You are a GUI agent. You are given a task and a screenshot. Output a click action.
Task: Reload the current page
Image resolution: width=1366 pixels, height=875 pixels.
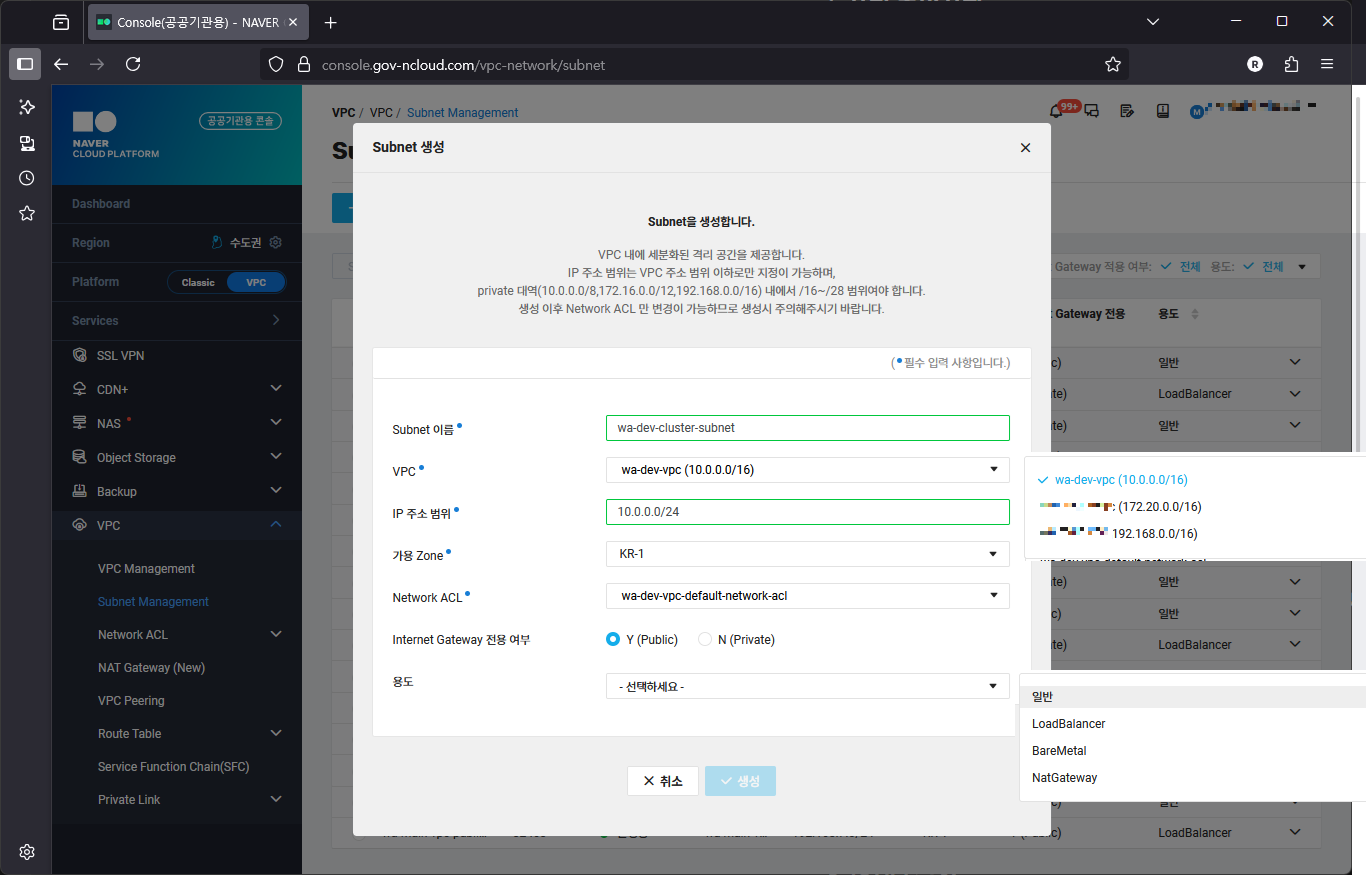(x=133, y=64)
